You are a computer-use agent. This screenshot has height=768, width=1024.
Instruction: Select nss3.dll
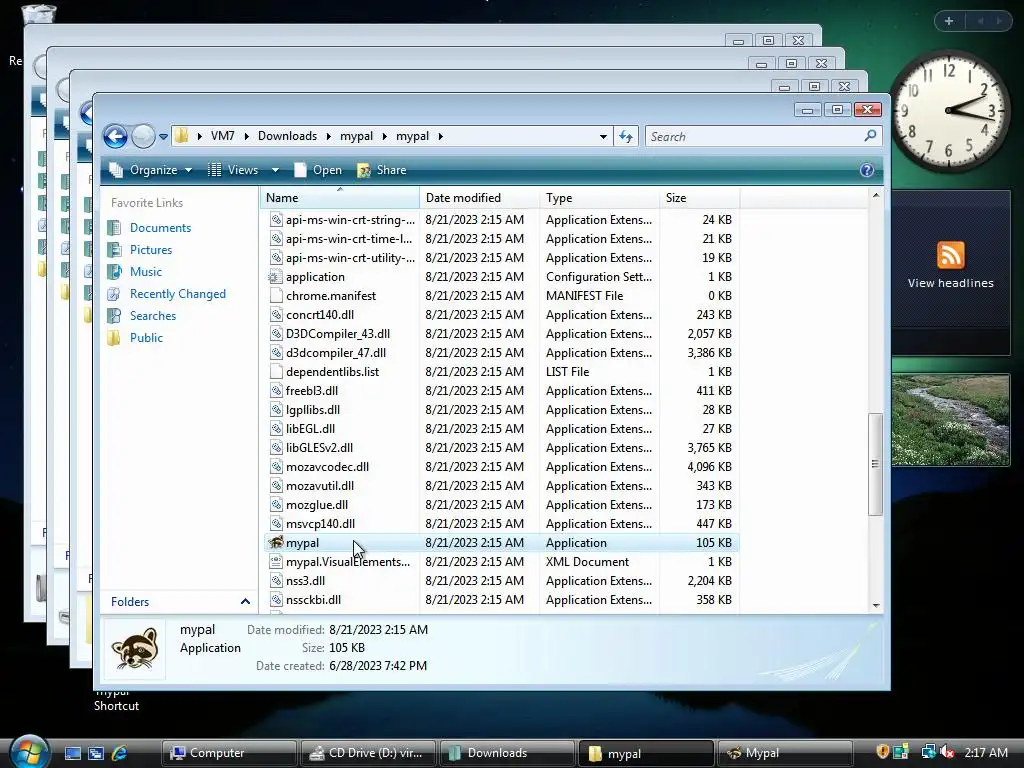coord(305,581)
